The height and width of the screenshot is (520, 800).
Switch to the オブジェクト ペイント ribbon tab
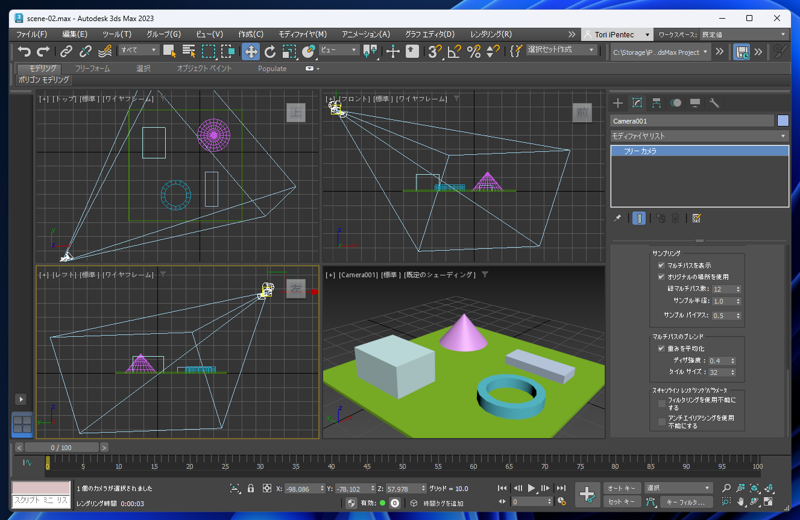point(204,68)
